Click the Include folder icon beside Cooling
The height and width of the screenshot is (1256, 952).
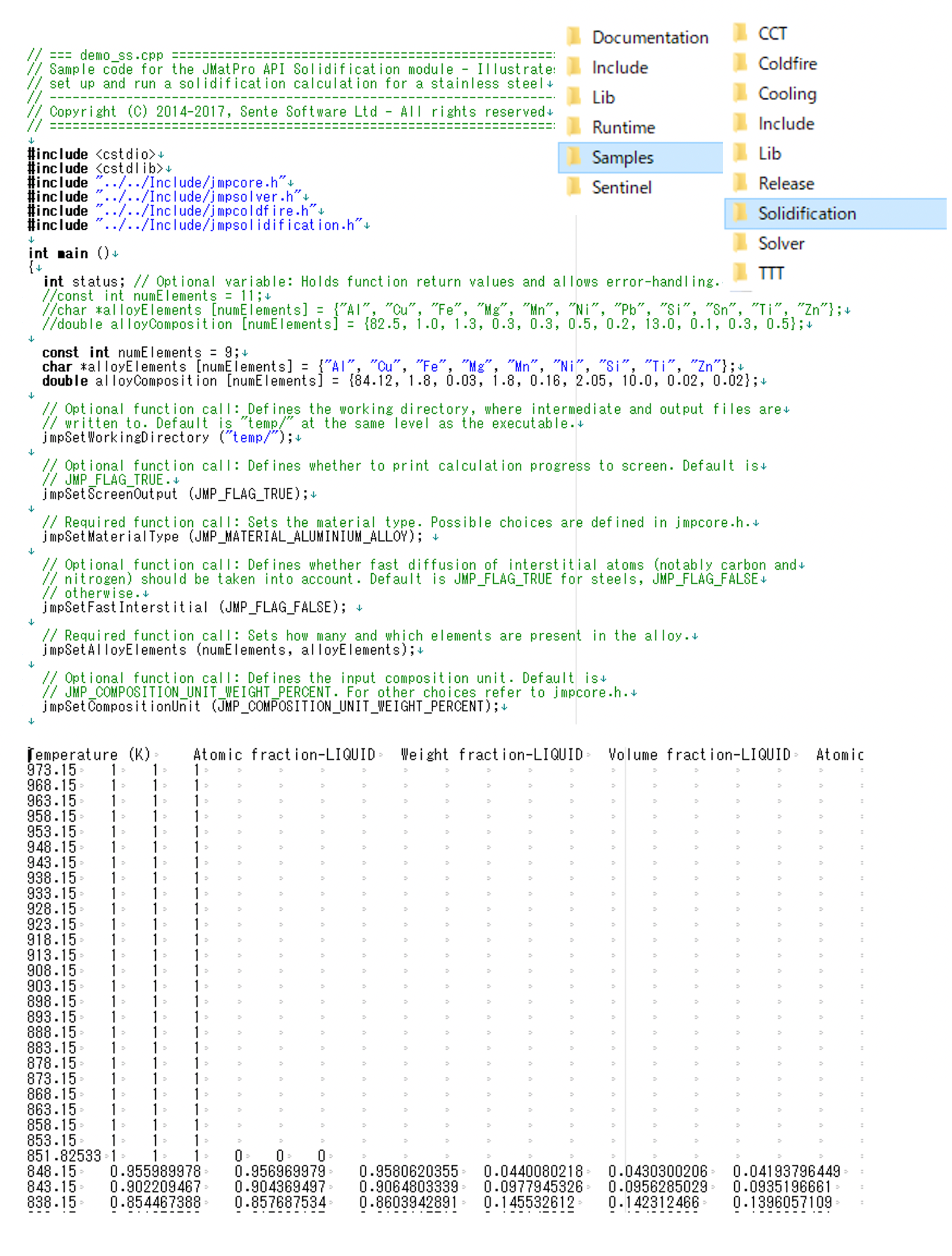(x=740, y=123)
